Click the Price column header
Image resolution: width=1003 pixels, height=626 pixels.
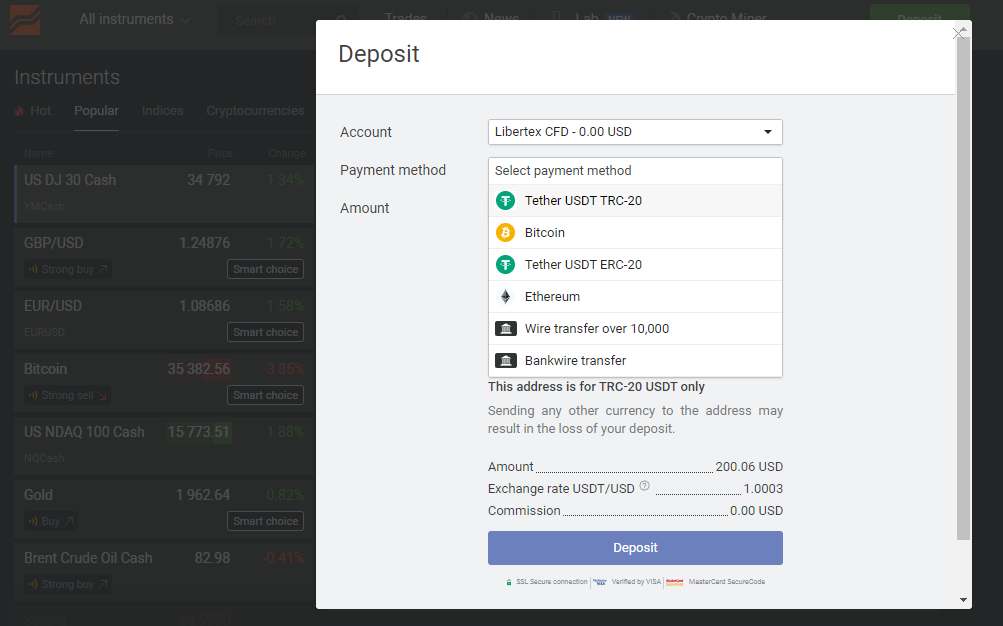[x=220, y=153]
